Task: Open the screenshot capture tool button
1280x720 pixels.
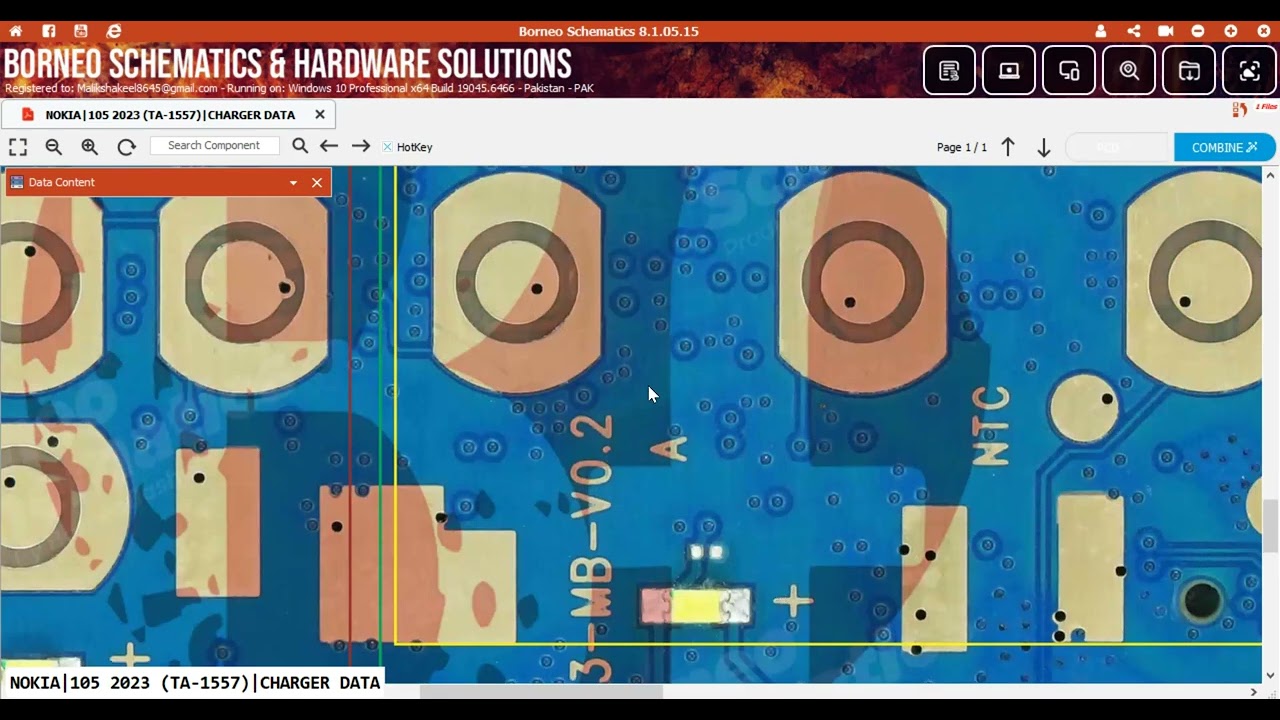Action: [1249, 70]
